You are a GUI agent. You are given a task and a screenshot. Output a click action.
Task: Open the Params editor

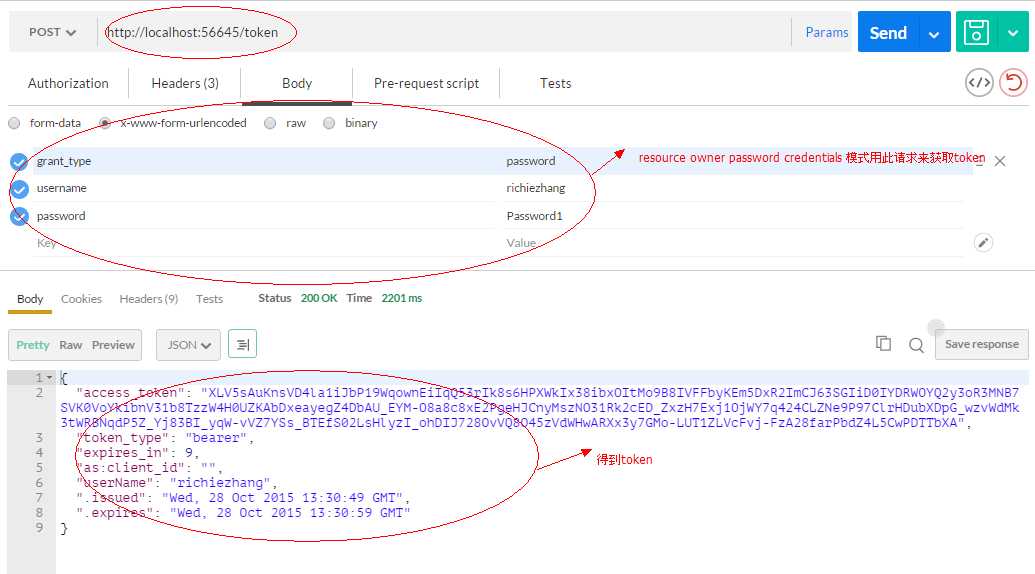pos(826,32)
